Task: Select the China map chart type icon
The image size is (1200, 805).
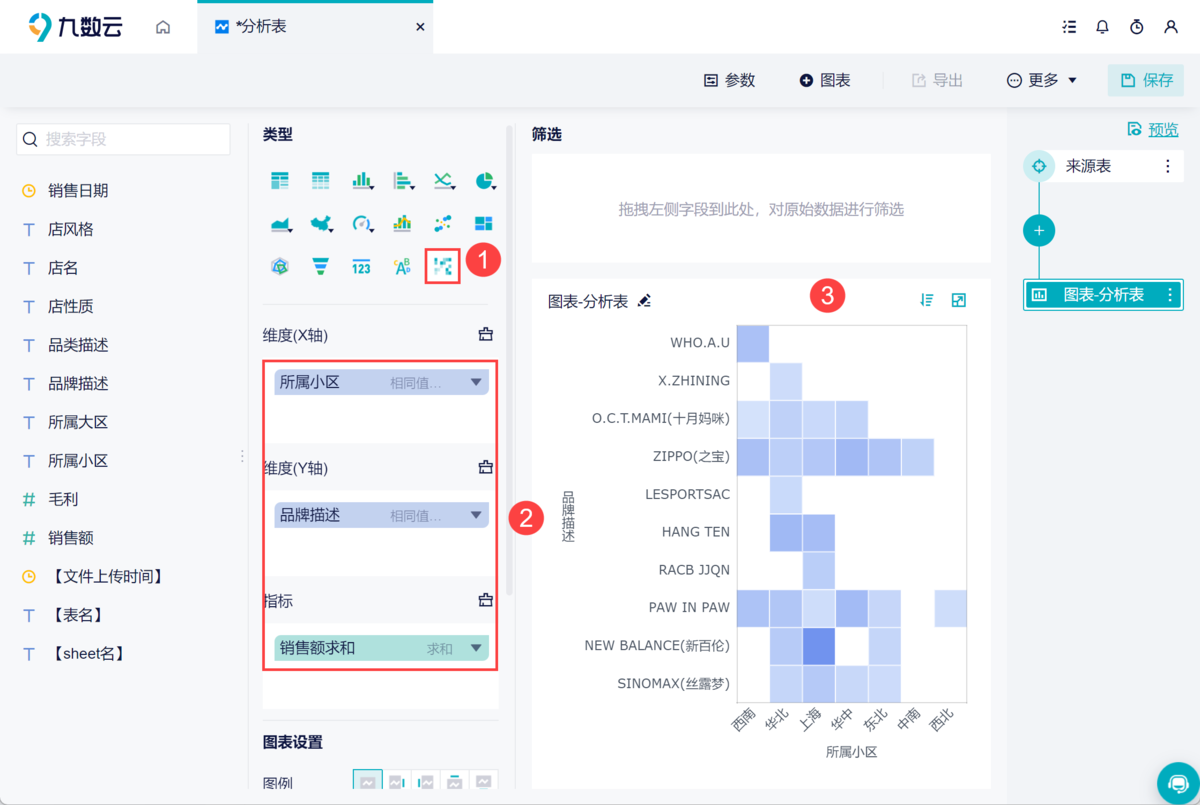Action: (320, 223)
